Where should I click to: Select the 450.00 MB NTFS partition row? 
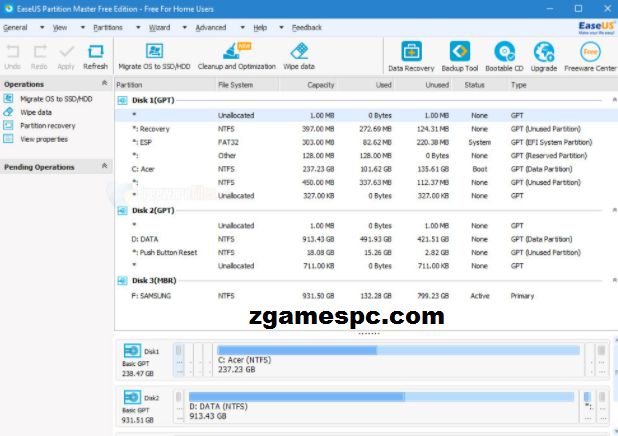[x=366, y=183]
